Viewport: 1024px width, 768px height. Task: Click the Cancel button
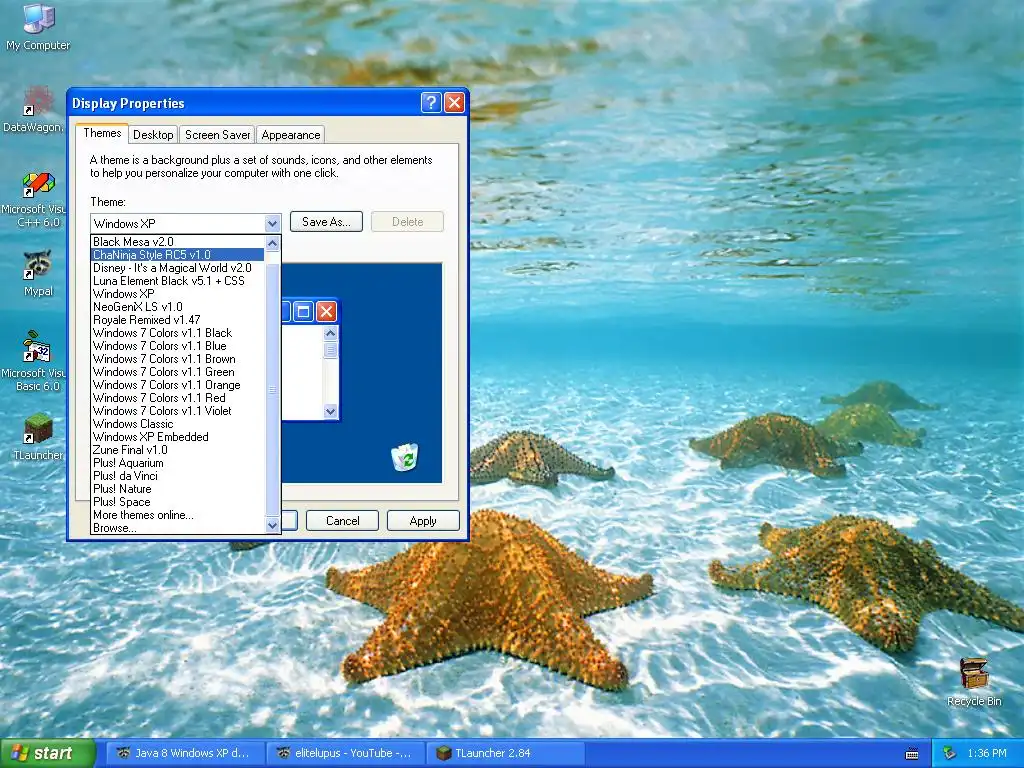342,520
